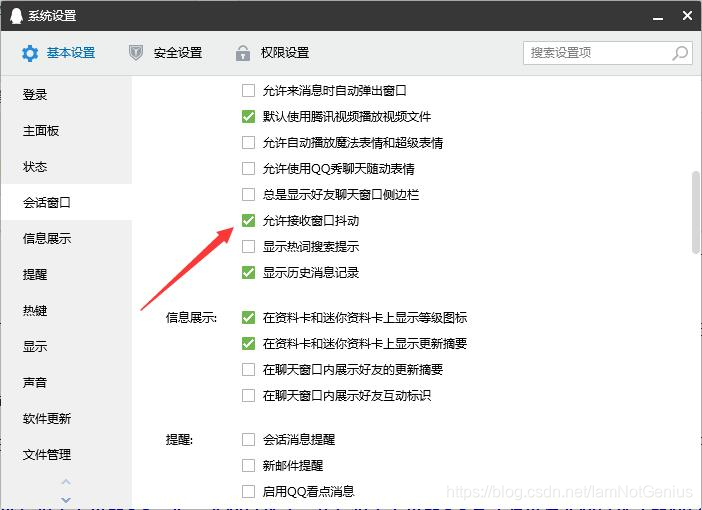Select 软件更新 in the sidebar
Viewport: 702px width, 510px height.
click(x=66, y=419)
